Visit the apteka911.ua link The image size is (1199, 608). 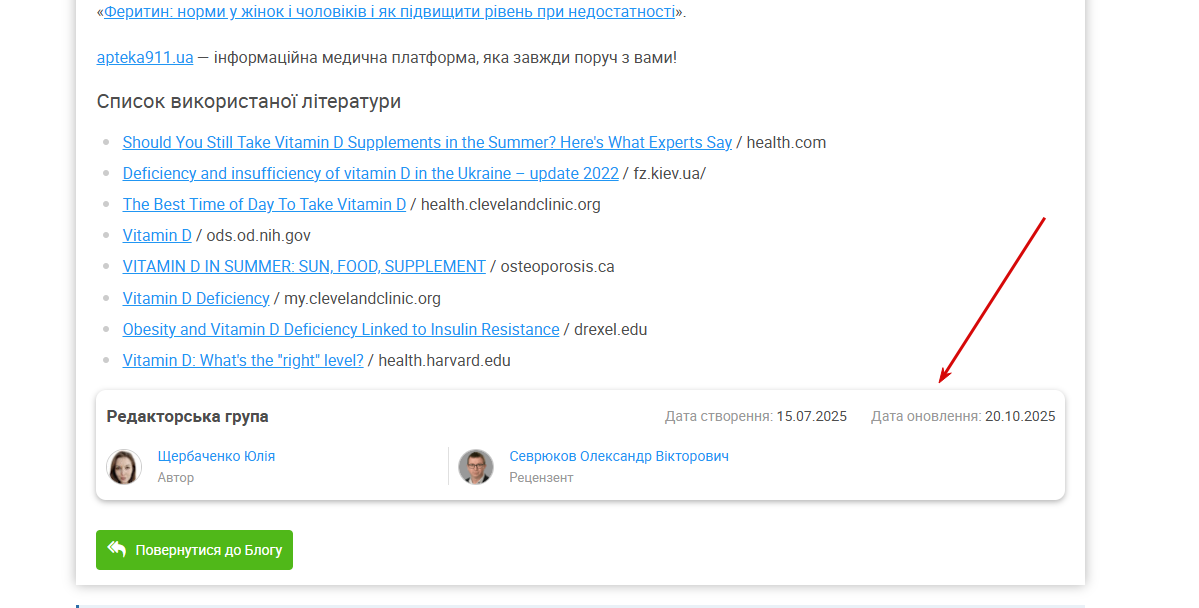pos(145,57)
